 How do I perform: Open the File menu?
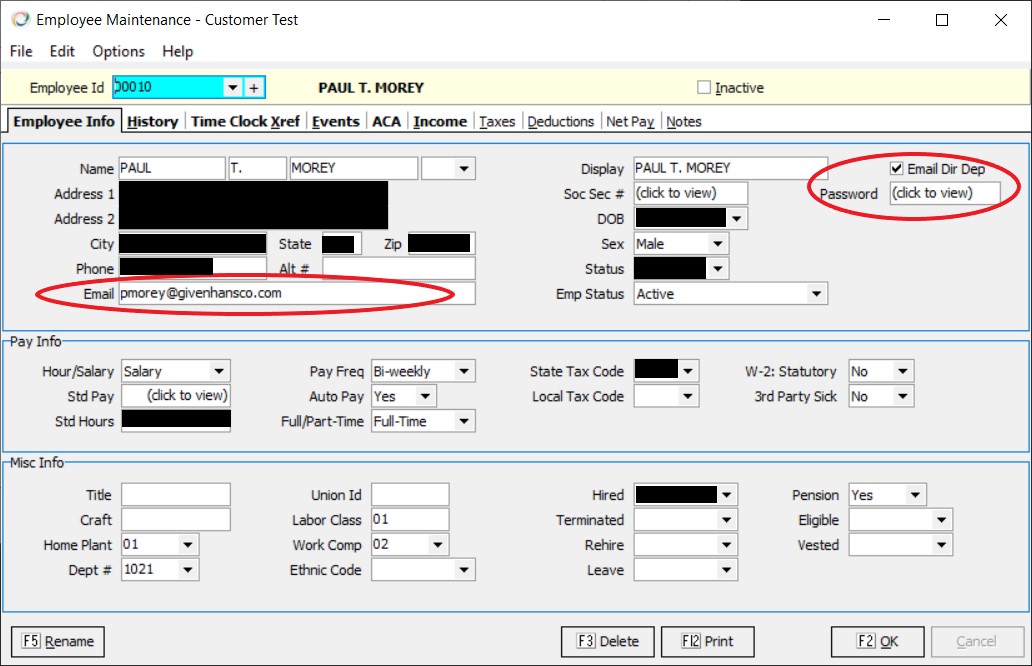tap(21, 51)
